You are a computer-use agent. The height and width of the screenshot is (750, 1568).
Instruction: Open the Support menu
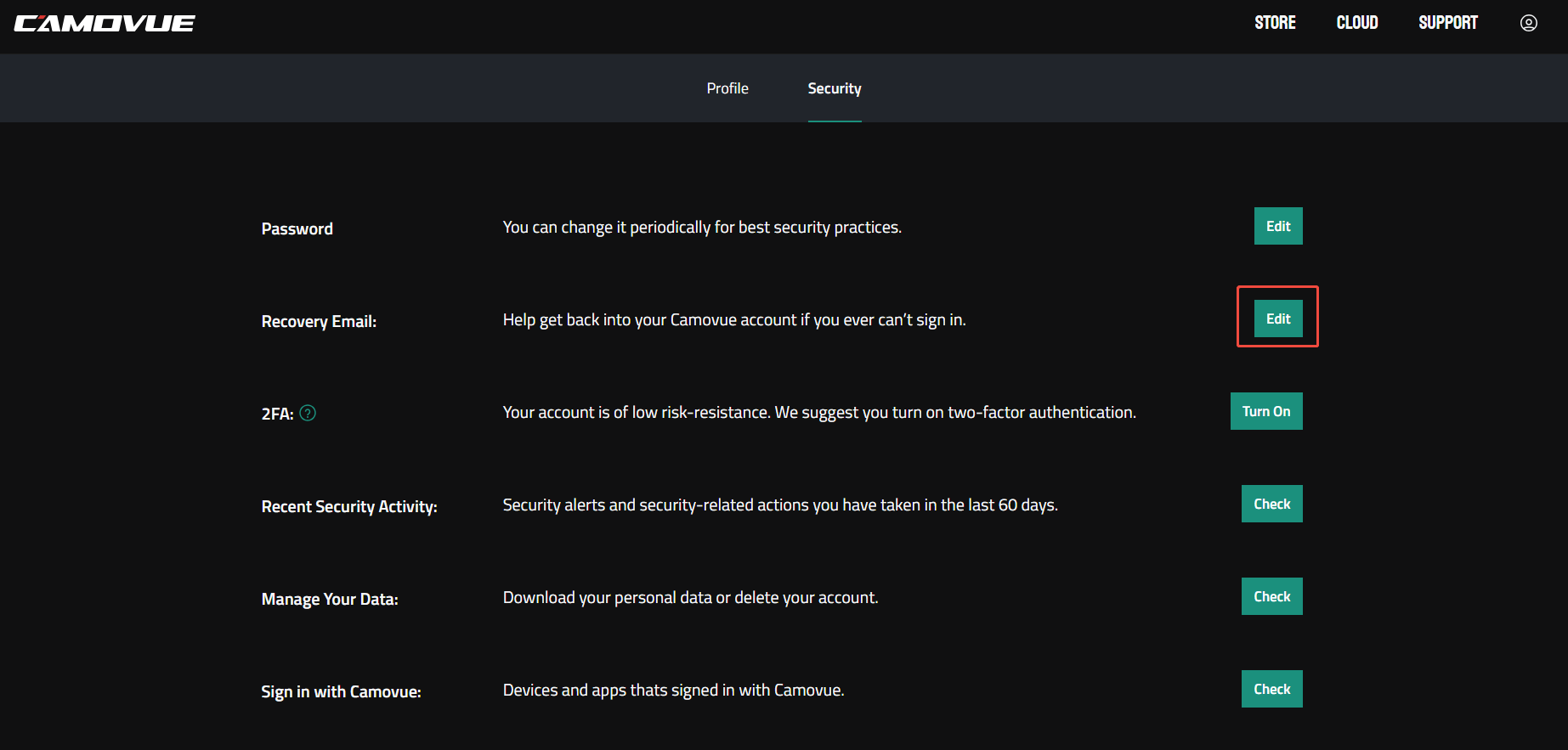click(1448, 23)
